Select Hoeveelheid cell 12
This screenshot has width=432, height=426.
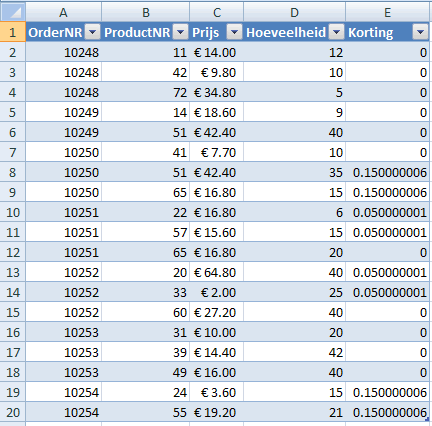(294, 52)
